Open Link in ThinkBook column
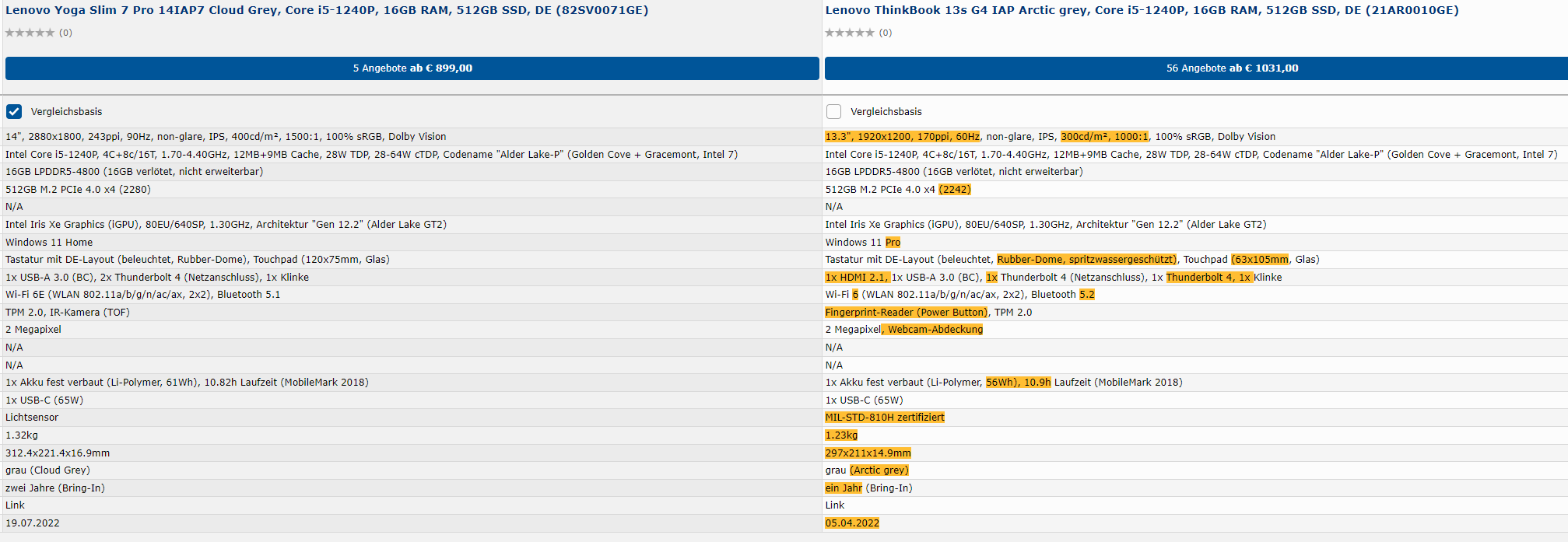The image size is (1568, 542). 834,505
